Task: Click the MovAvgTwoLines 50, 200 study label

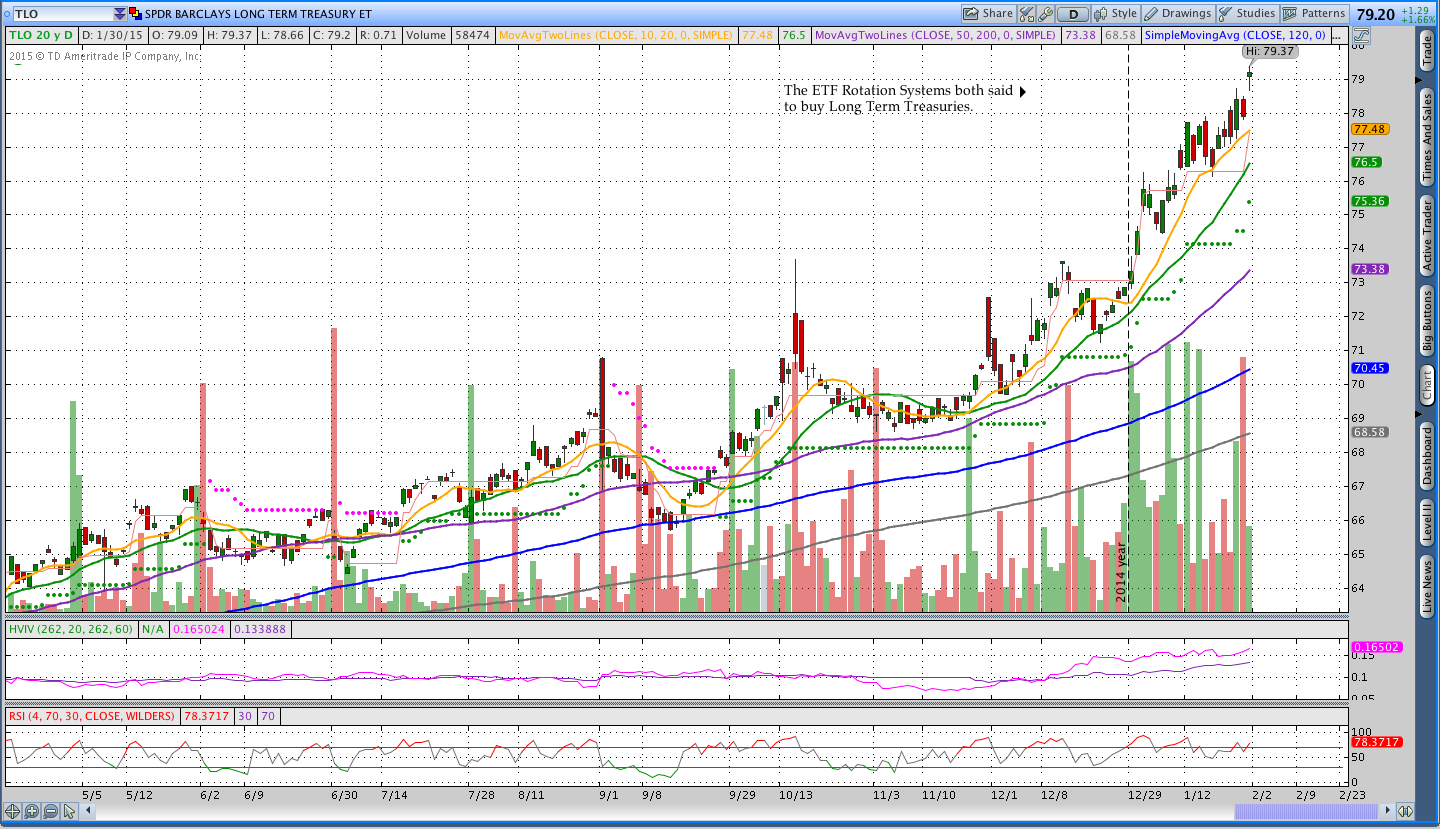Action: click(936, 35)
